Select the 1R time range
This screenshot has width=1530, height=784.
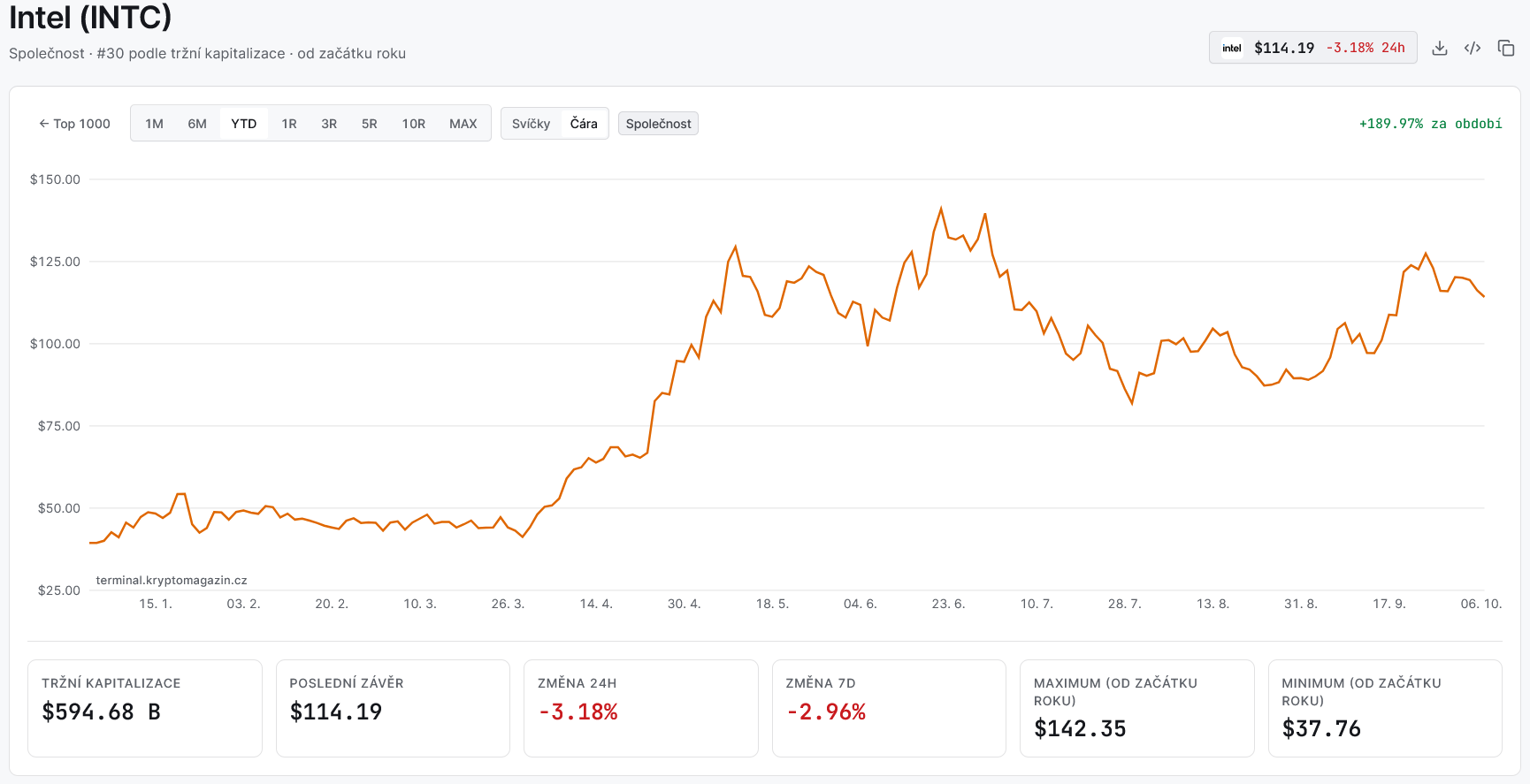point(289,124)
